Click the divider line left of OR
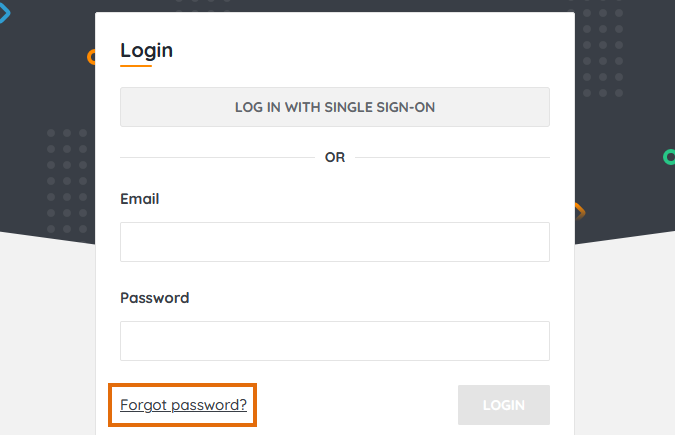 click(x=216, y=158)
